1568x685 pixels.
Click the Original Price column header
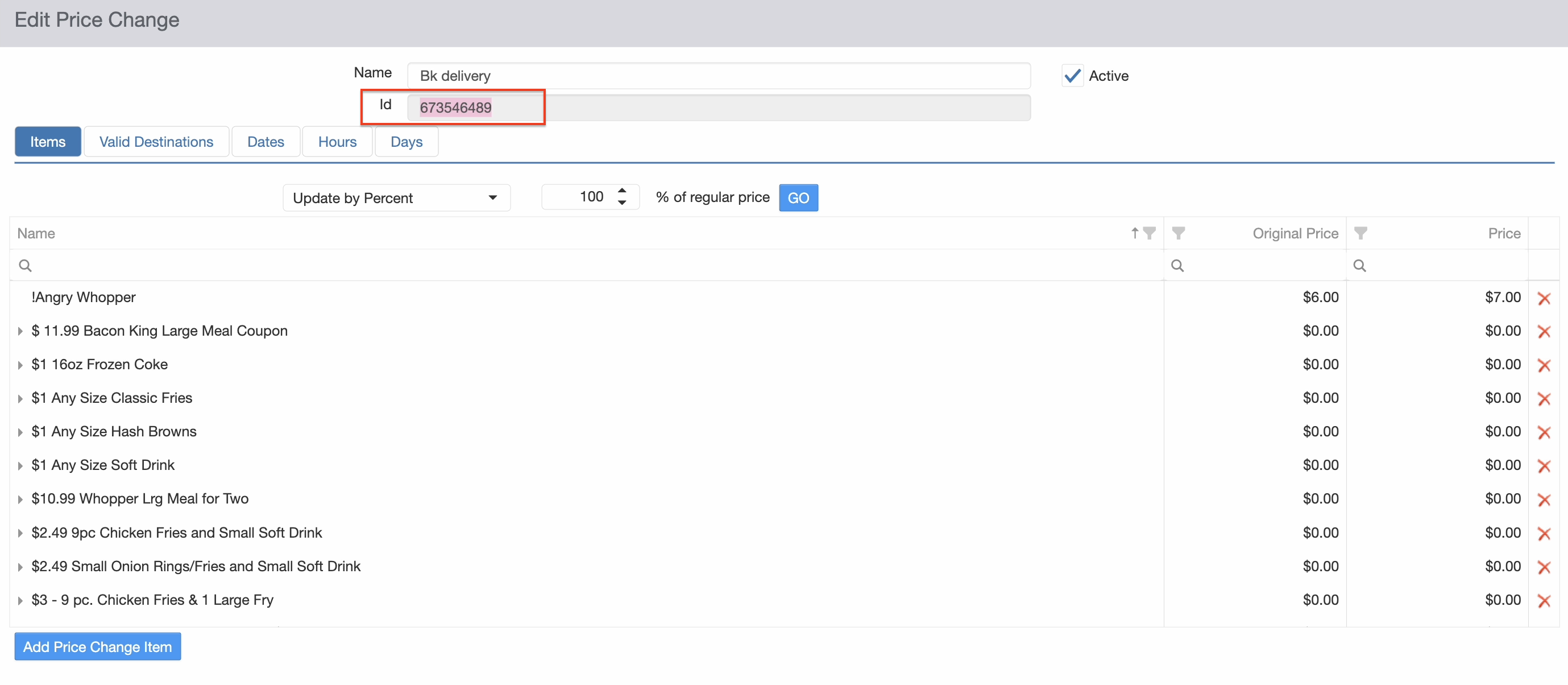[x=1295, y=233]
